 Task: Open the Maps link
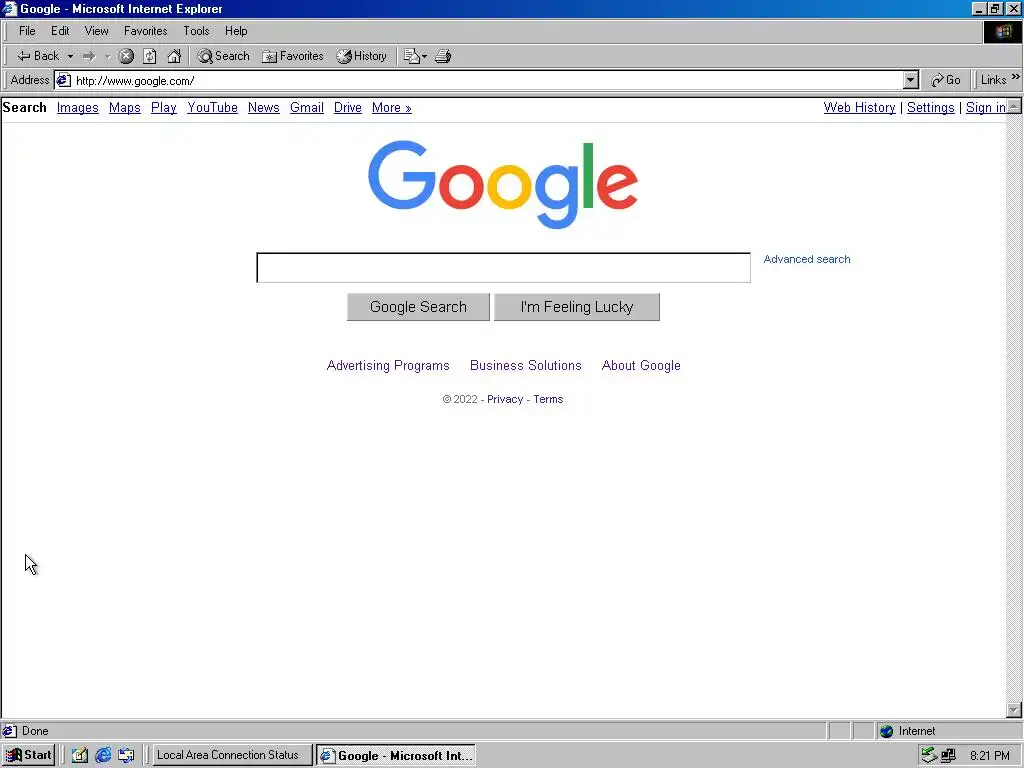(125, 108)
